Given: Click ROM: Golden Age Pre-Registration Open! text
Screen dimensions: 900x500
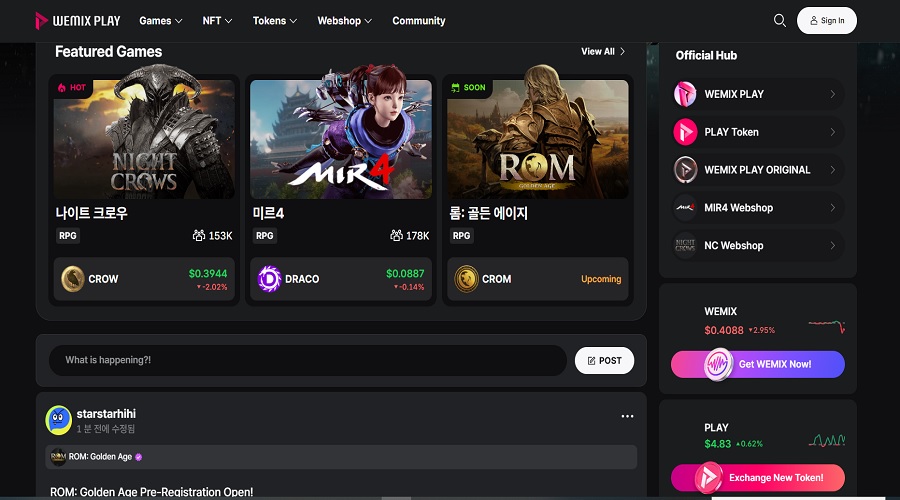Looking at the screenshot, I should [152, 492].
